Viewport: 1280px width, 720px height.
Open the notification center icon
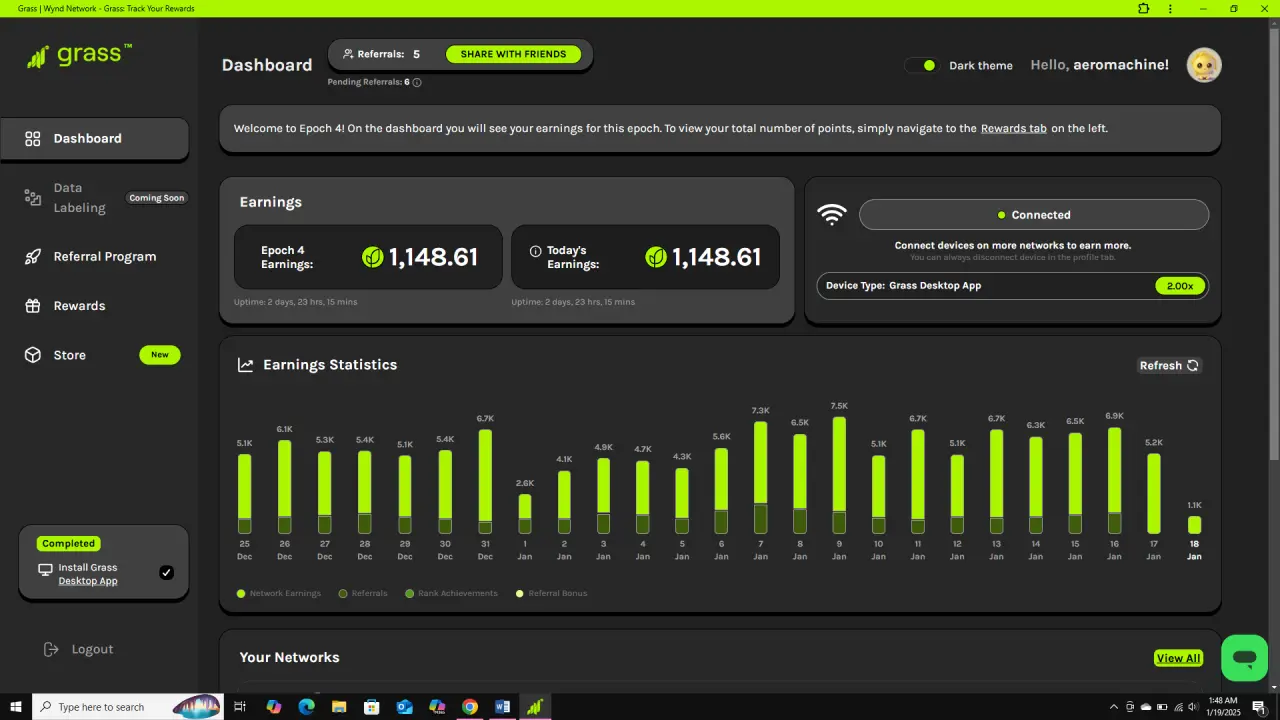(x=1259, y=707)
